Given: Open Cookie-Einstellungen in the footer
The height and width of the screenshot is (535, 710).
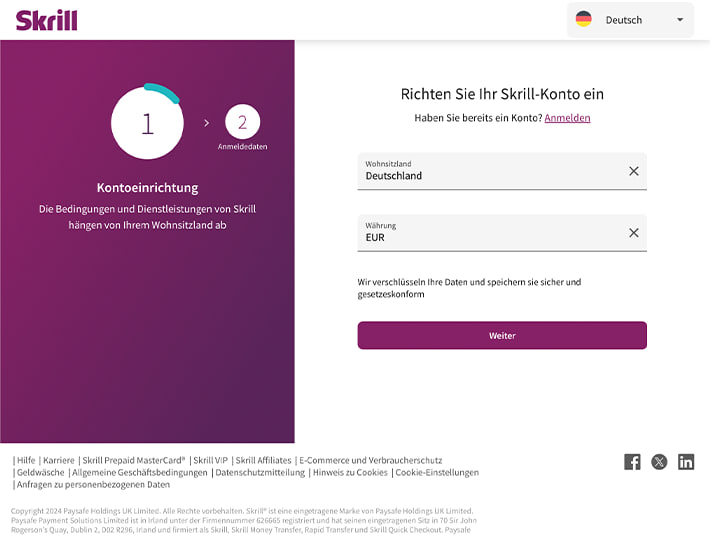Looking at the screenshot, I should pyautogui.click(x=437, y=473).
